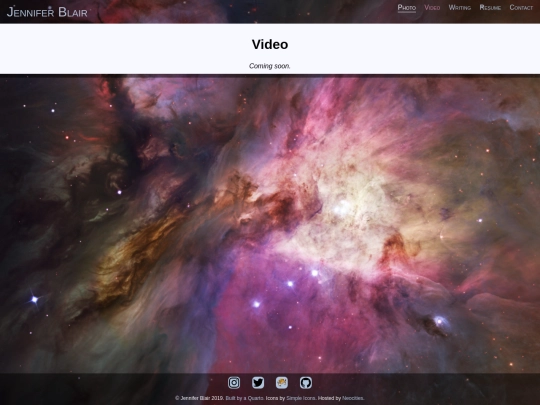Screen dimensions: 540x405
Task: Open the Twitter bird icon link
Action: (258, 383)
